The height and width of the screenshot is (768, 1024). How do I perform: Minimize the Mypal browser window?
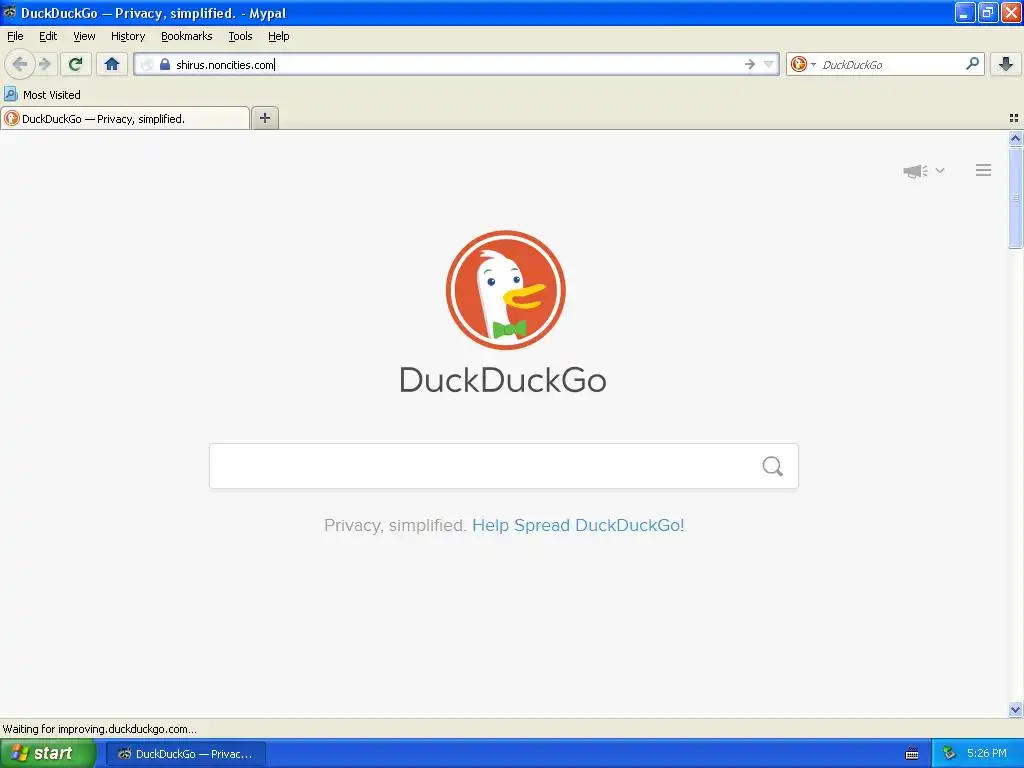tap(964, 12)
